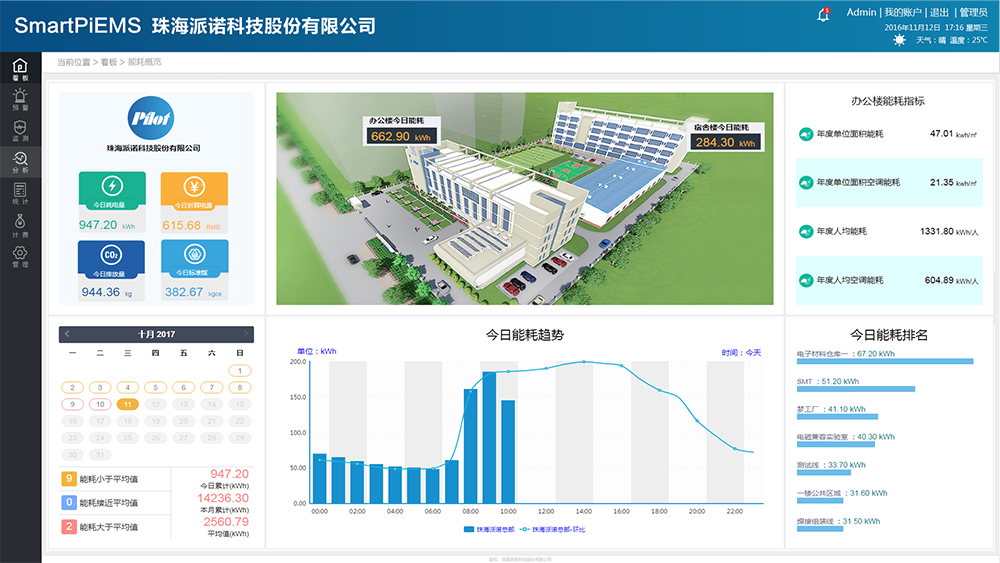Open the 看板 dashboard sidebar icon
Image resolution: width=1000 pixels, height=563 pixels.
tap(20, 68)
